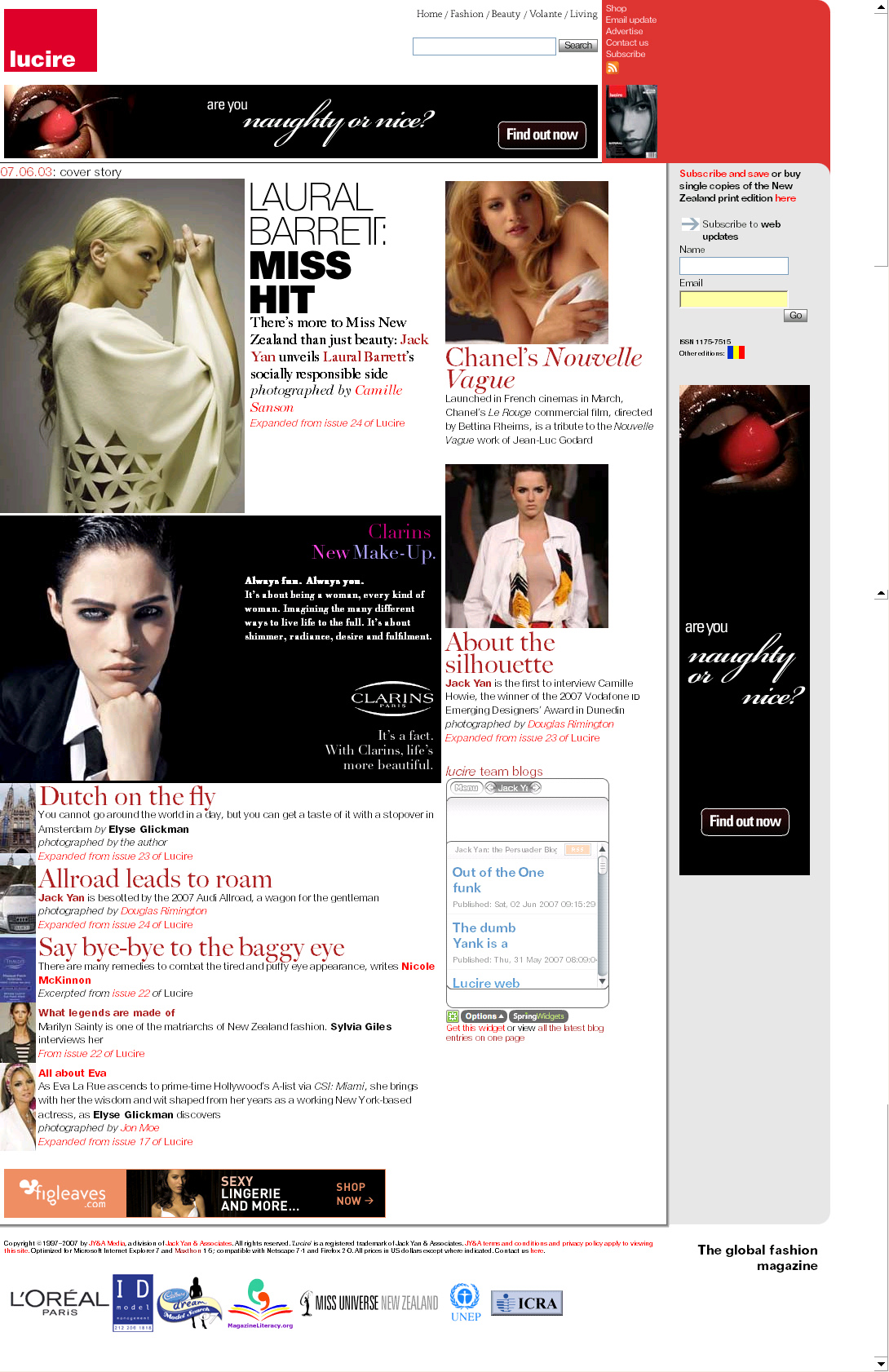Click Shop Now in figleaves banner
The width and height of the screenshot is (889, 1372).
coord(354,1194)
